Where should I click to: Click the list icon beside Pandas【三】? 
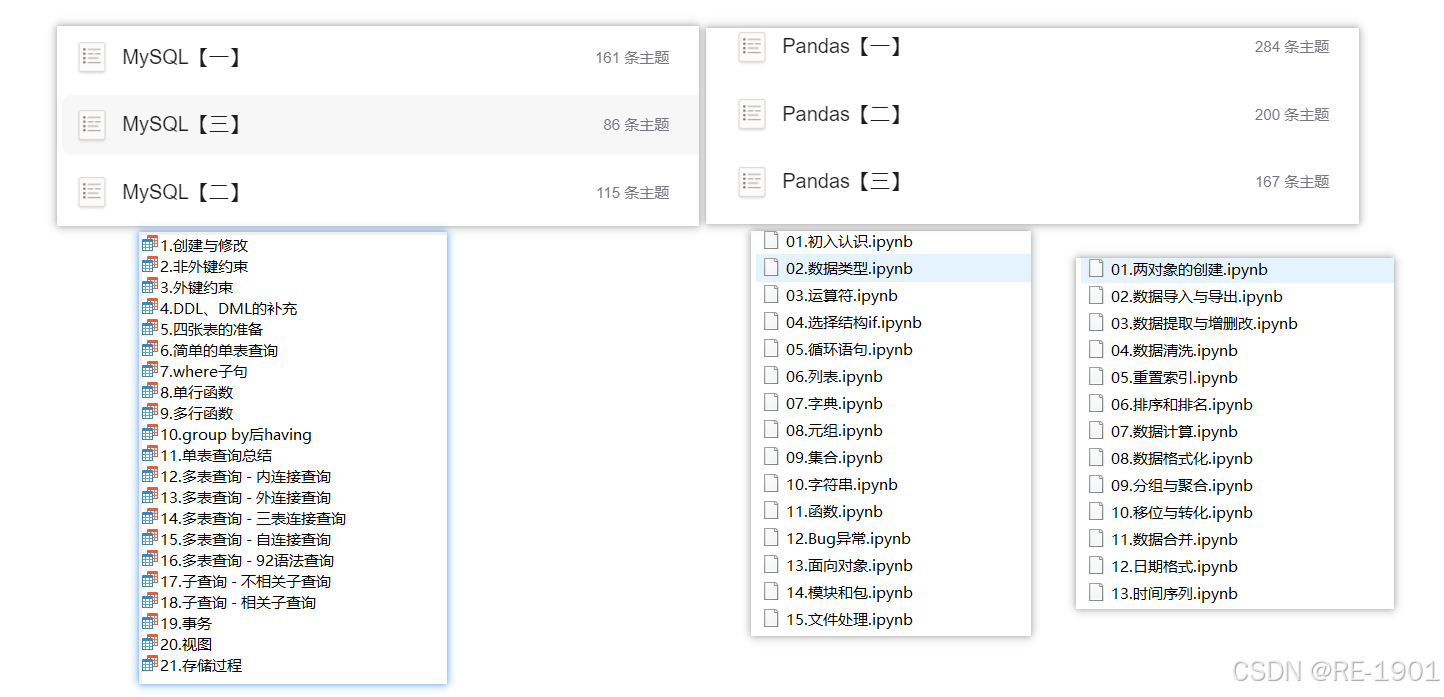click(x=752, y=181)
